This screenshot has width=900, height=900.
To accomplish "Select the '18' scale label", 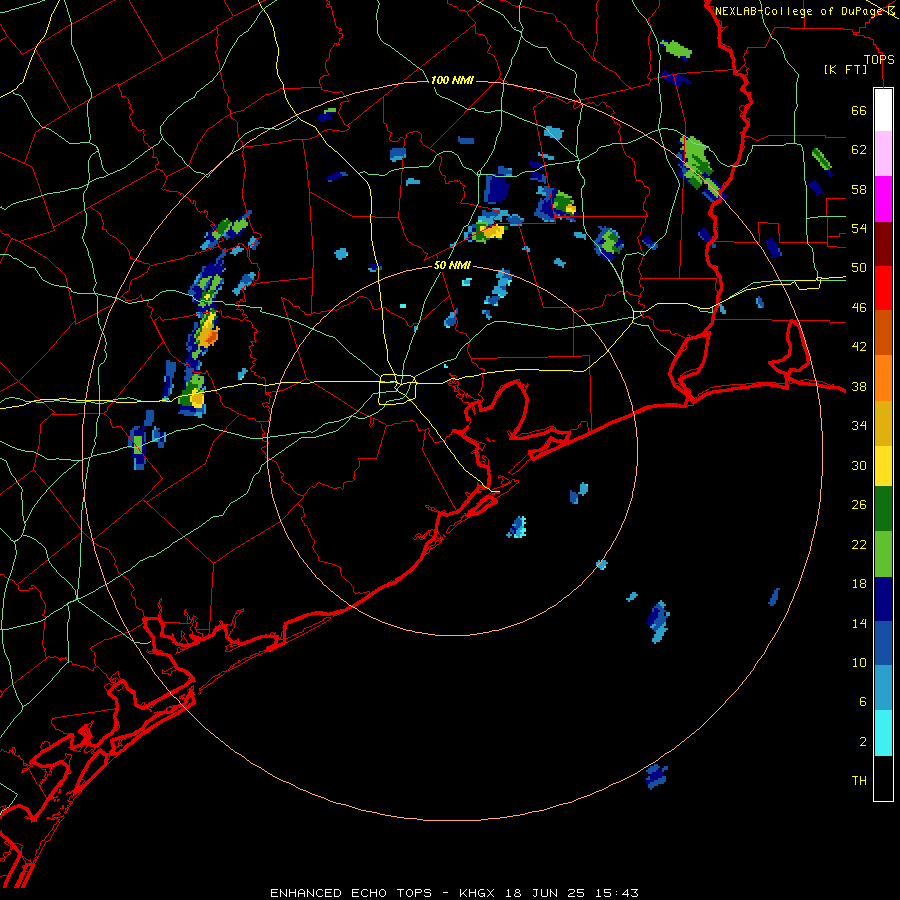I will 859,584.
